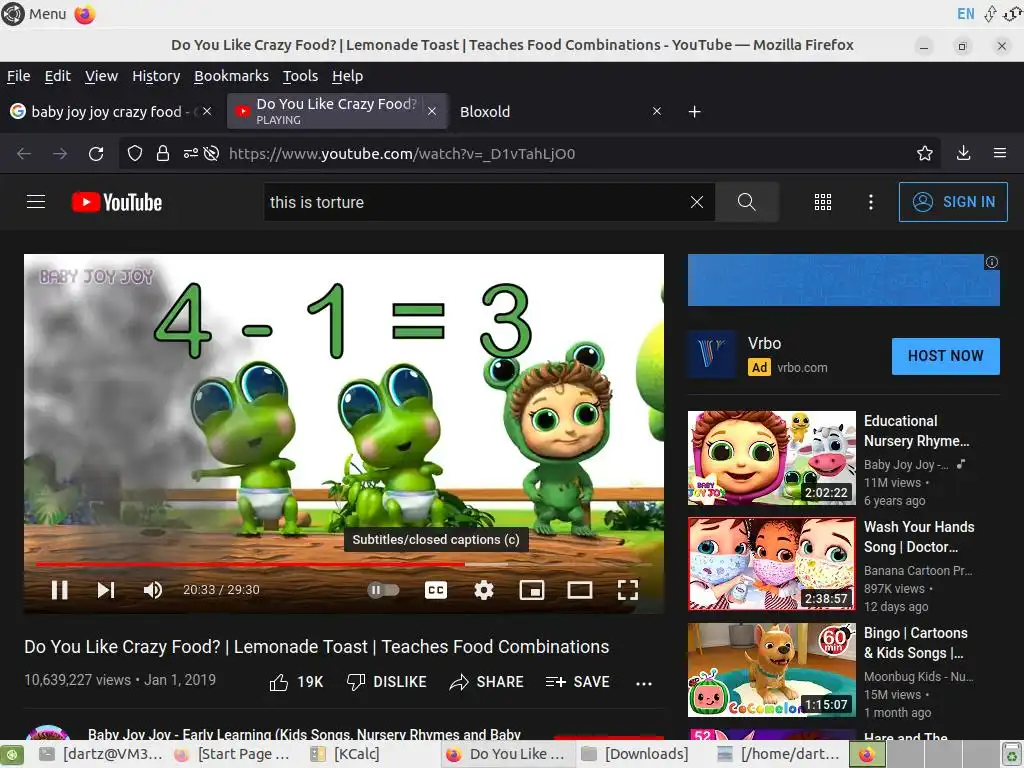The height and width of the screenshot is (768, 1024).
Task: Turn on closed captions
Action: 436,590
